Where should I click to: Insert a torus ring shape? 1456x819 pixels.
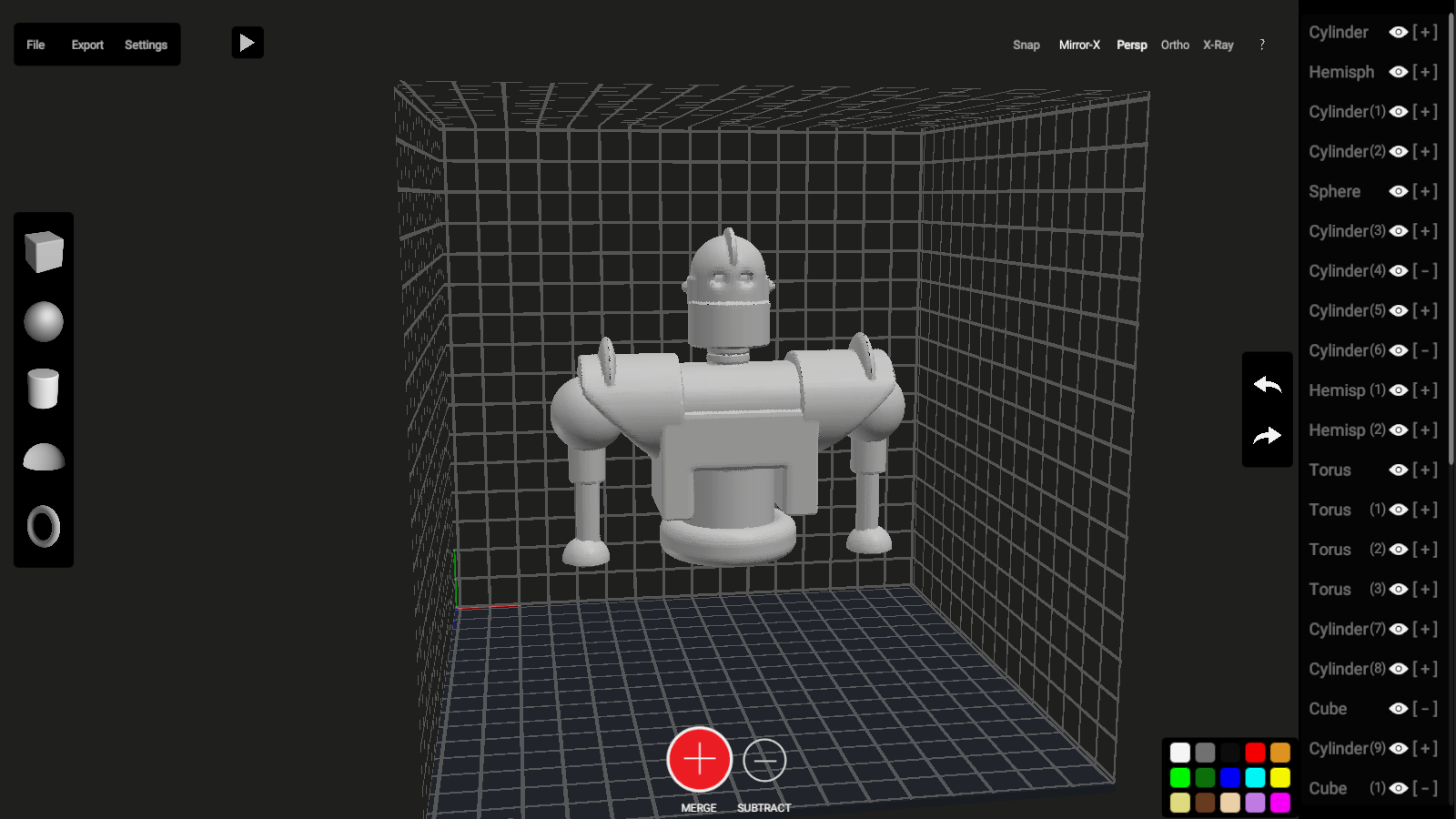tap(44, 526)
